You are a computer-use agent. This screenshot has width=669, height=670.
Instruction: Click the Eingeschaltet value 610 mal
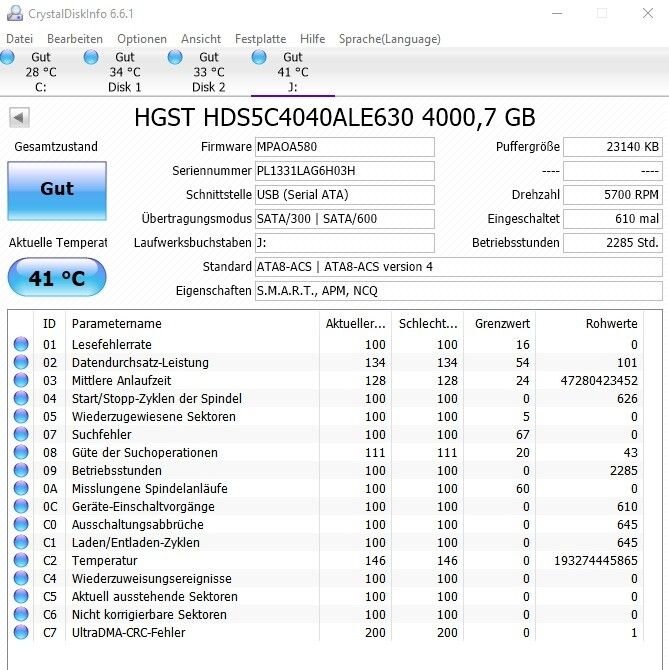(613, 218)
